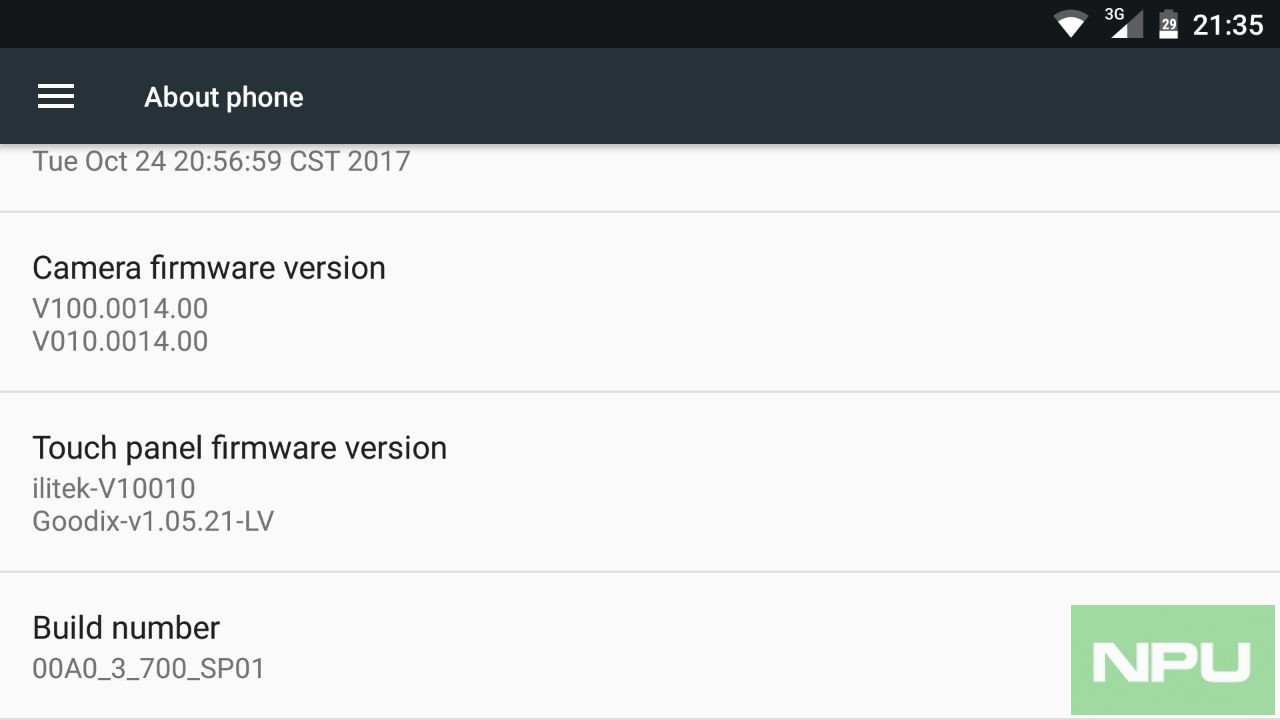Tap the small 3G network label
The height and width of the screenshot is (720, 1280).
(x=1114, y=14)
